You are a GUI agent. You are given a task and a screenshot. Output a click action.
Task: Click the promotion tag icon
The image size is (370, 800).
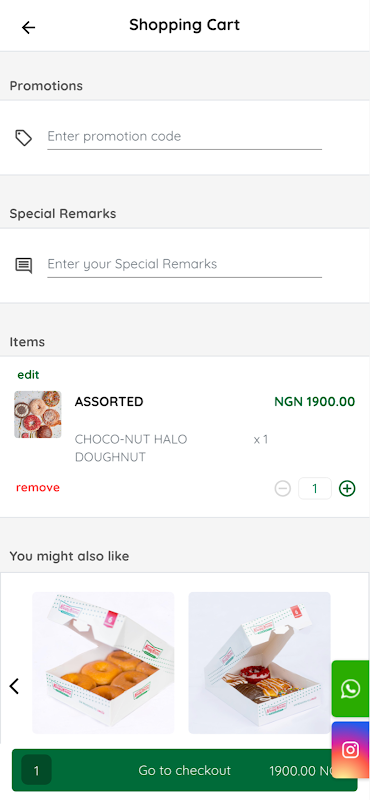tap(23, 138)
